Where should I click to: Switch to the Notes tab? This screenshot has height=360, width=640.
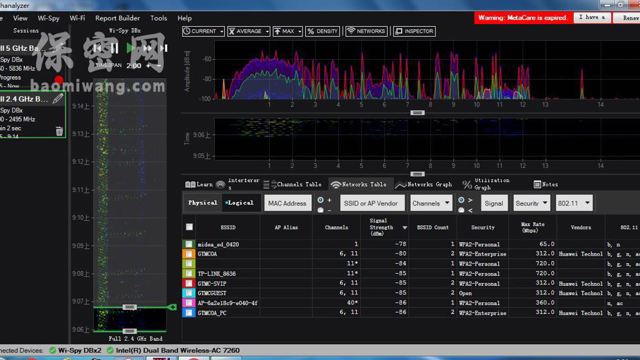(x=546, y=184)
